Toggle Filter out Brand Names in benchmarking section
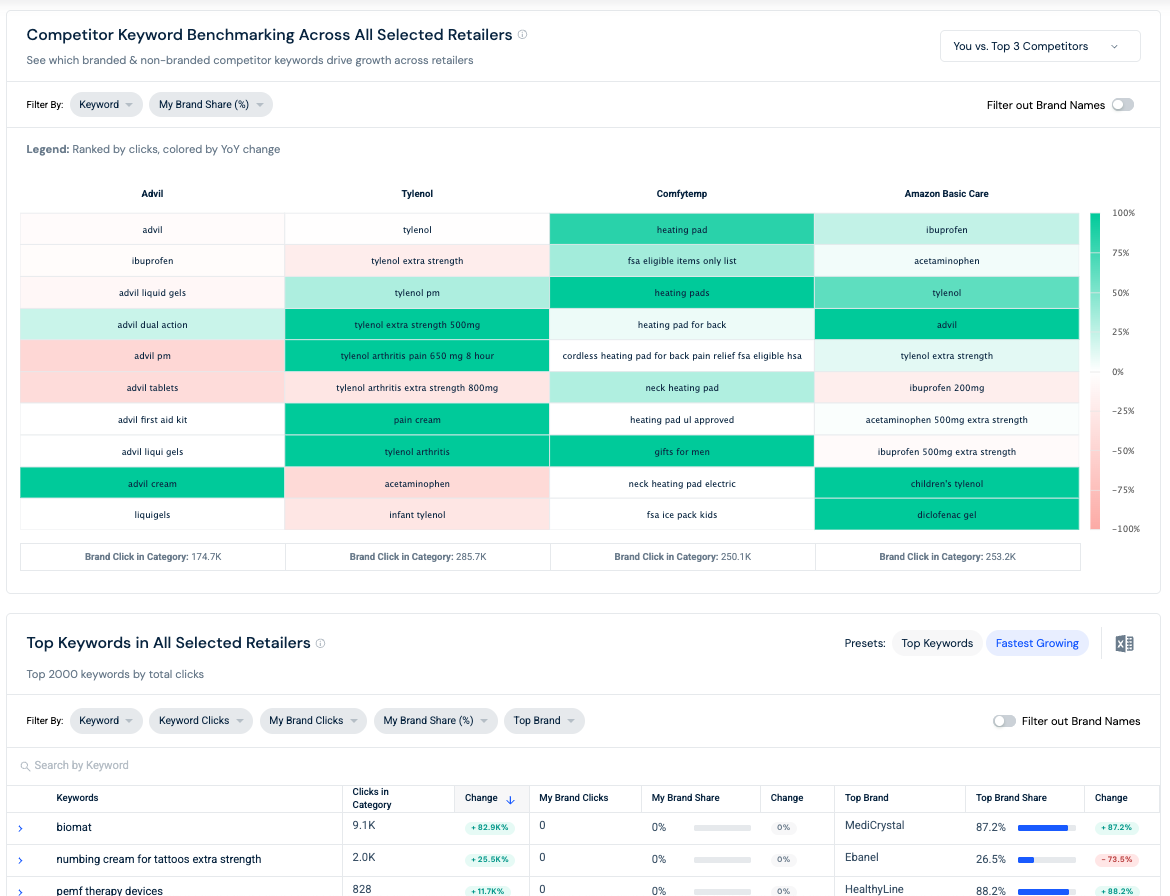1170x896 pixels. tap(1122, 105)
